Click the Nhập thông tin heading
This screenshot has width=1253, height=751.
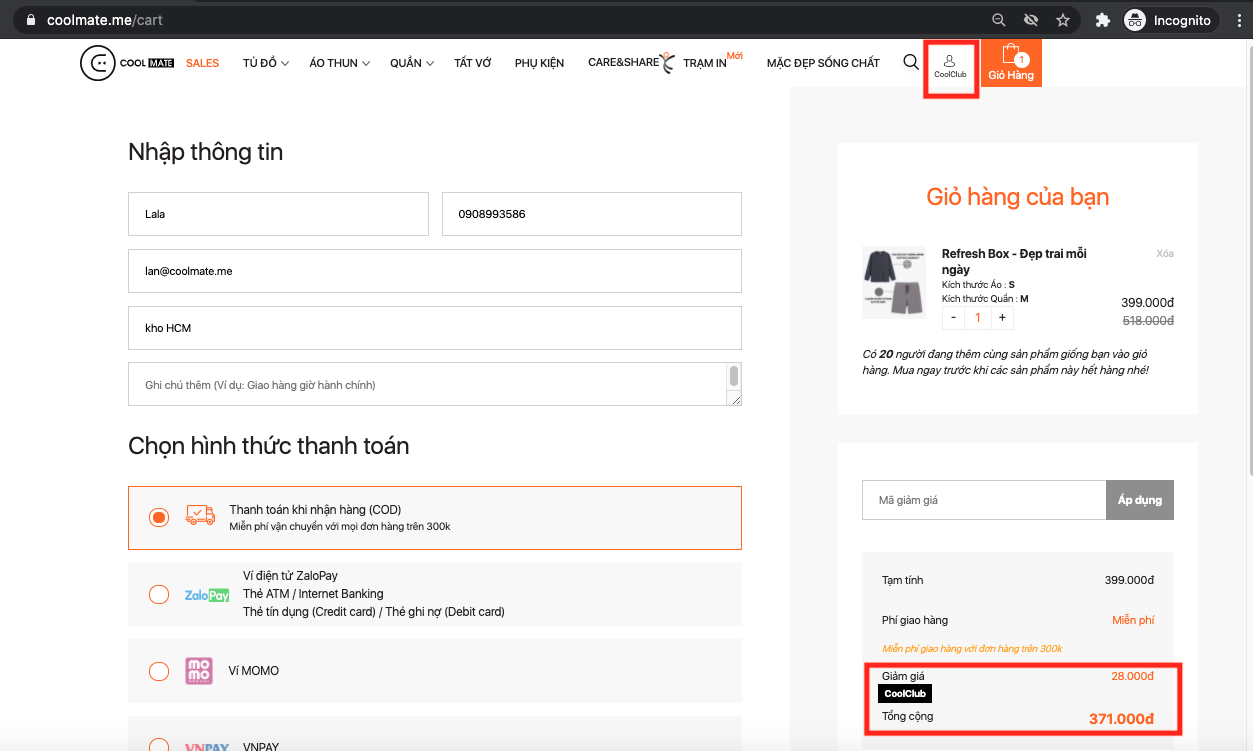(206, 152)
